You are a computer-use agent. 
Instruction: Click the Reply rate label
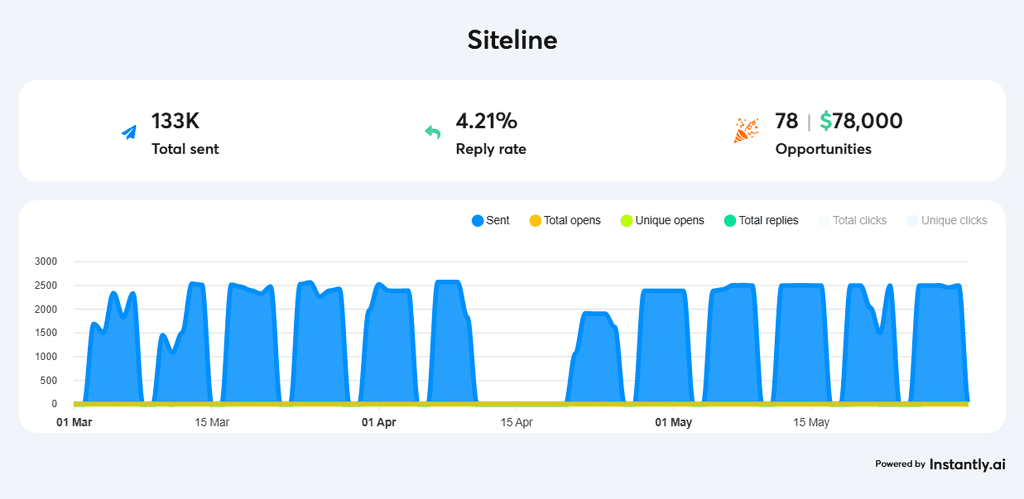pos(491,150)
